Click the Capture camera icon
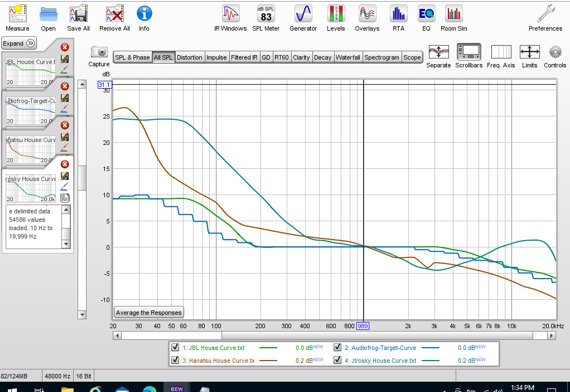Image resolution: width=570 pixels, height=392 pixels. (x=99, y=52)
